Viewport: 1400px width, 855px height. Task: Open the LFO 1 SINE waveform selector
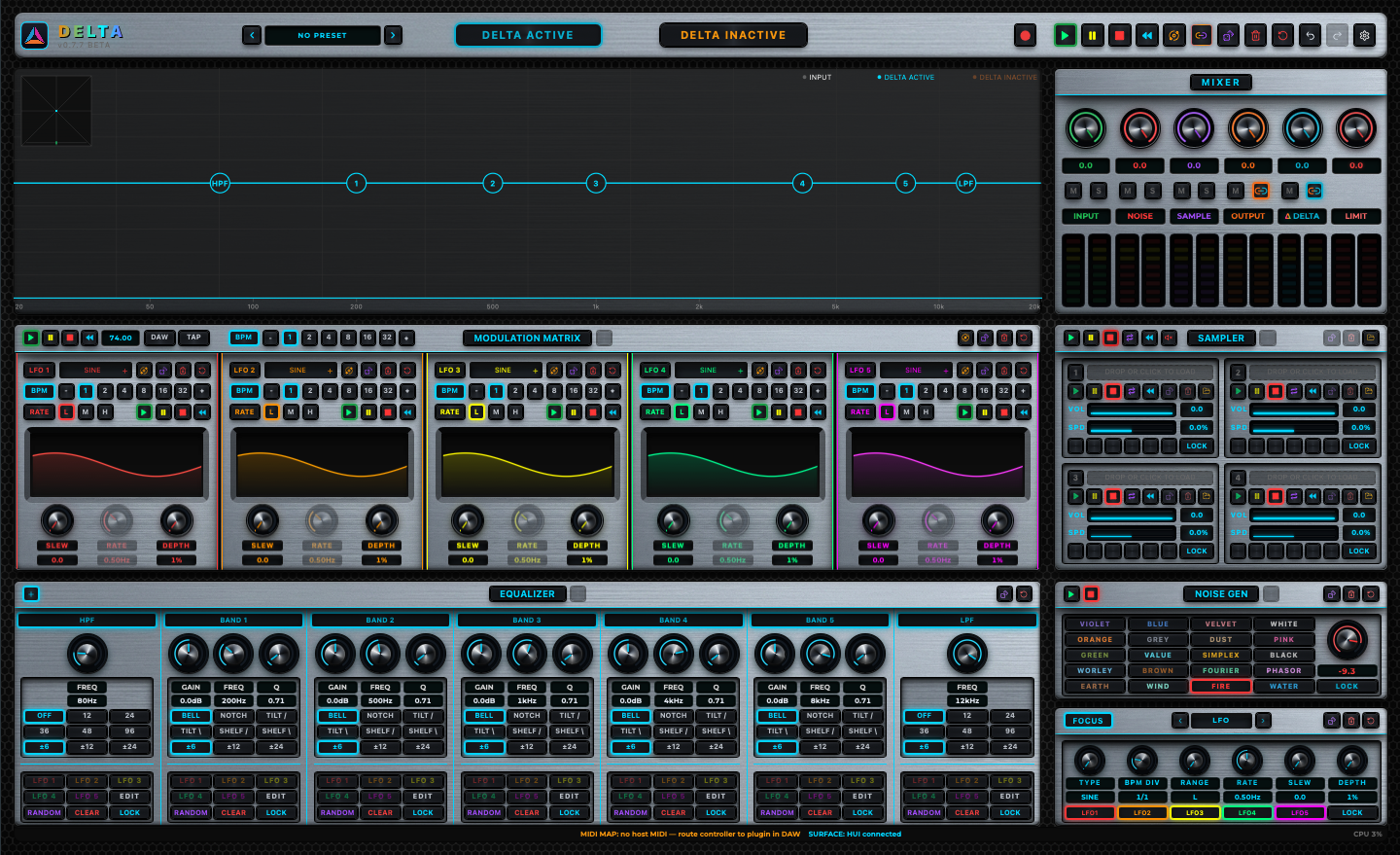(x=95, y=371)
